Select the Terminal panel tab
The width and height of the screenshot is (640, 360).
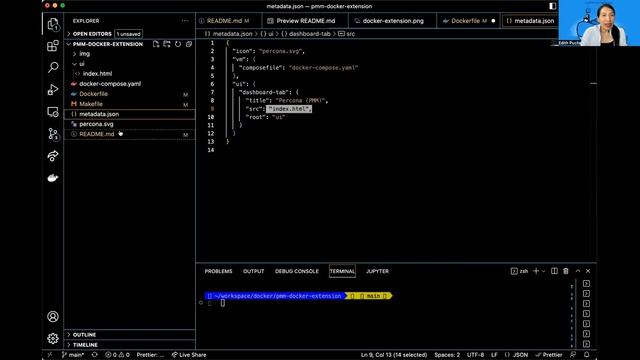[x=342, y=271]
